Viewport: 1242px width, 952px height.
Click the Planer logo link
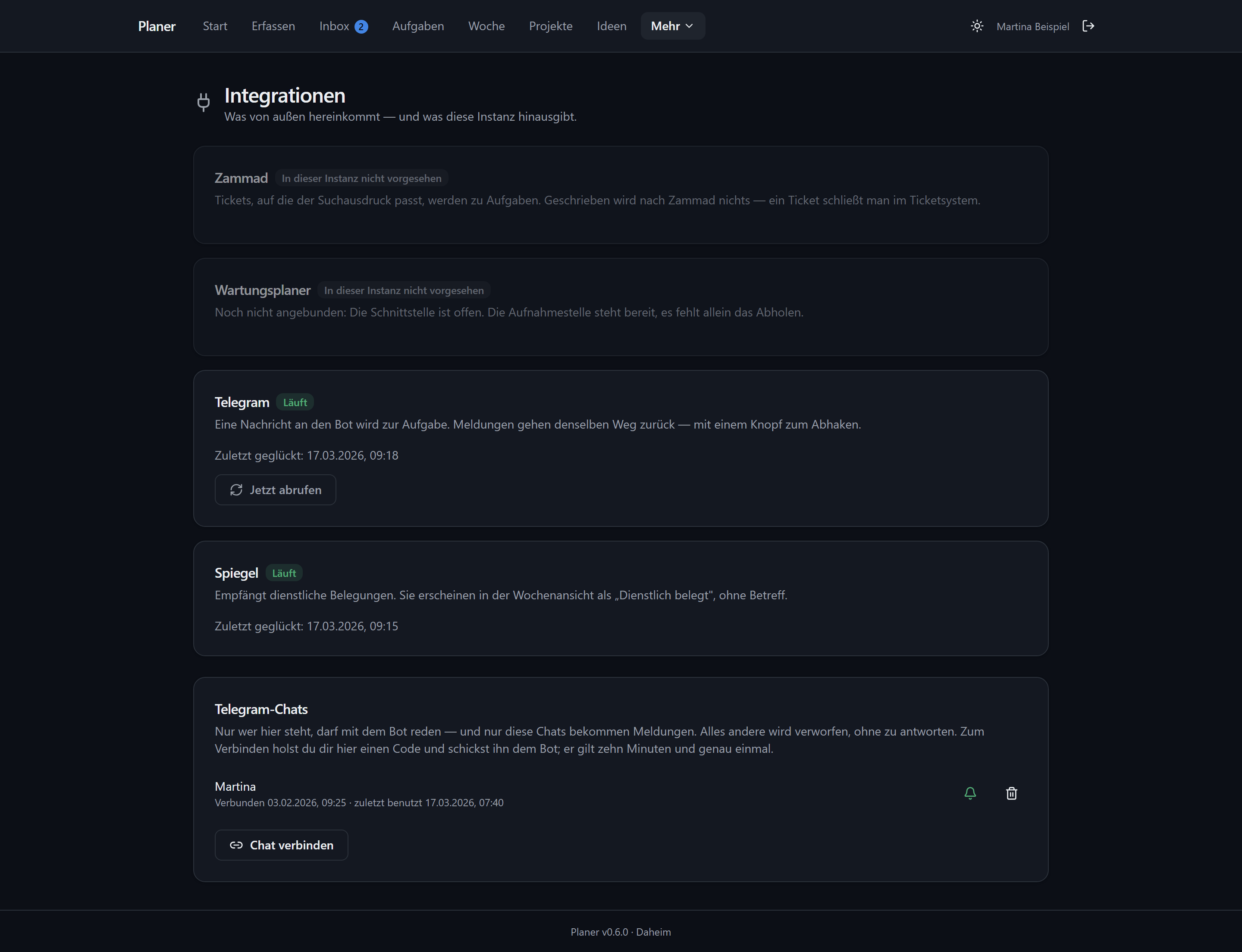click(157, 26)
